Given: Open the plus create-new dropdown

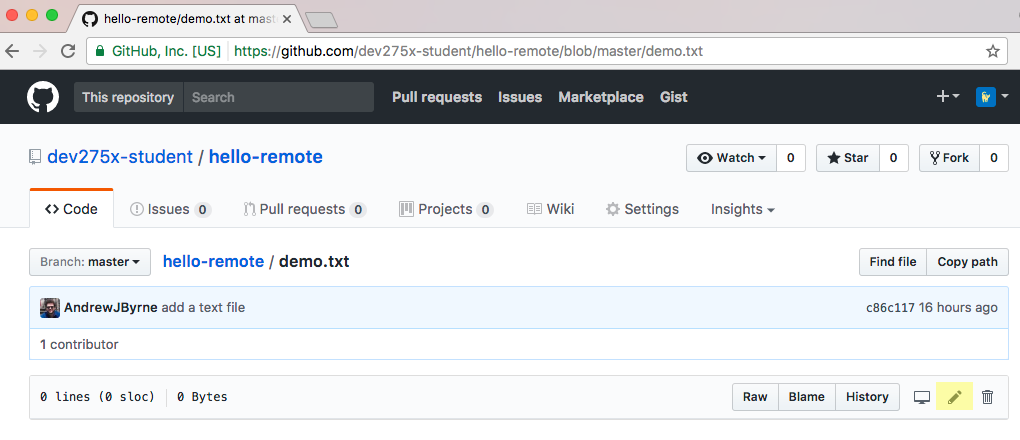Looking at the screenshot, I should [x=948, y=97].
